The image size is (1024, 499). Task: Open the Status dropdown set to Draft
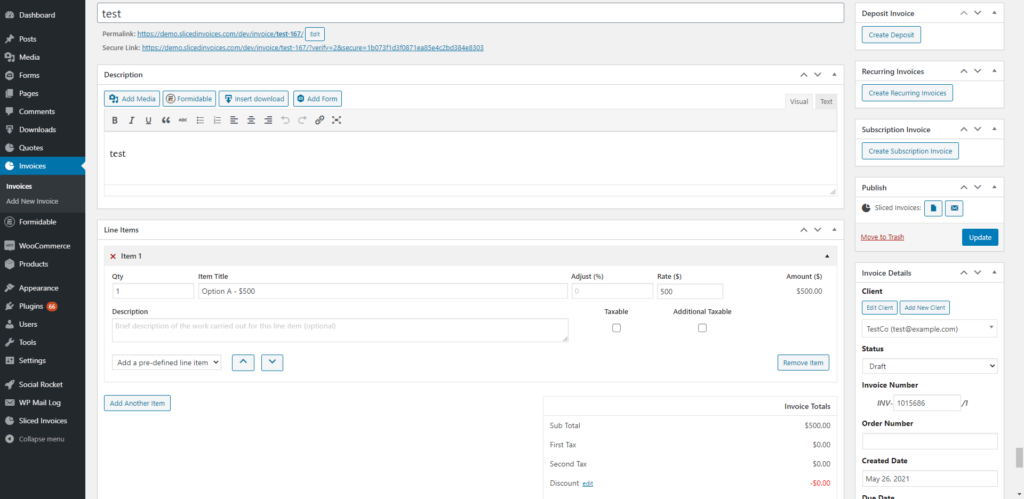coord(929,366)
